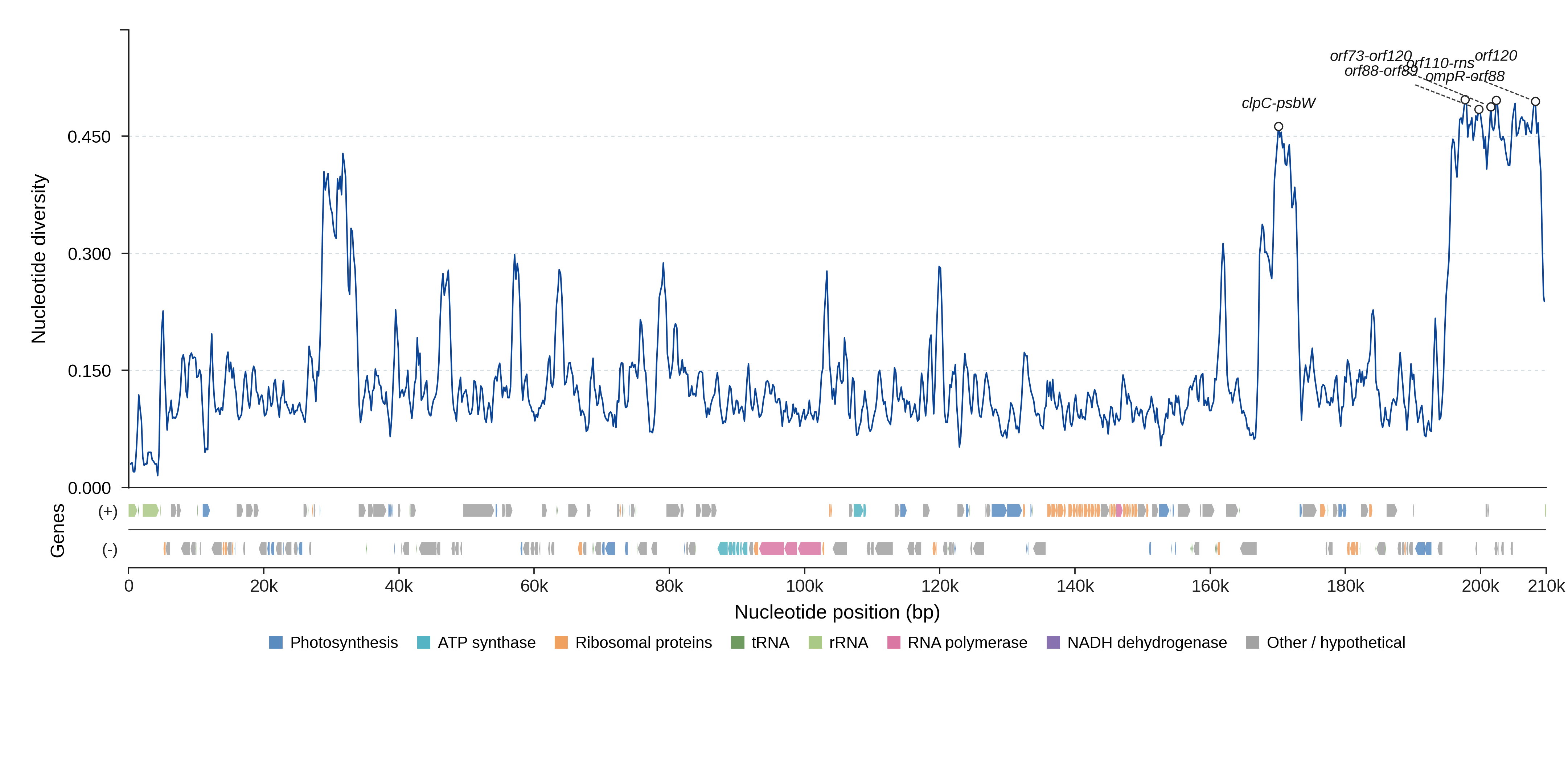Select the 'RNA polymerase' legend label
The width and height of the screenshot is (1568, 763).
click(x=967, y=642)
